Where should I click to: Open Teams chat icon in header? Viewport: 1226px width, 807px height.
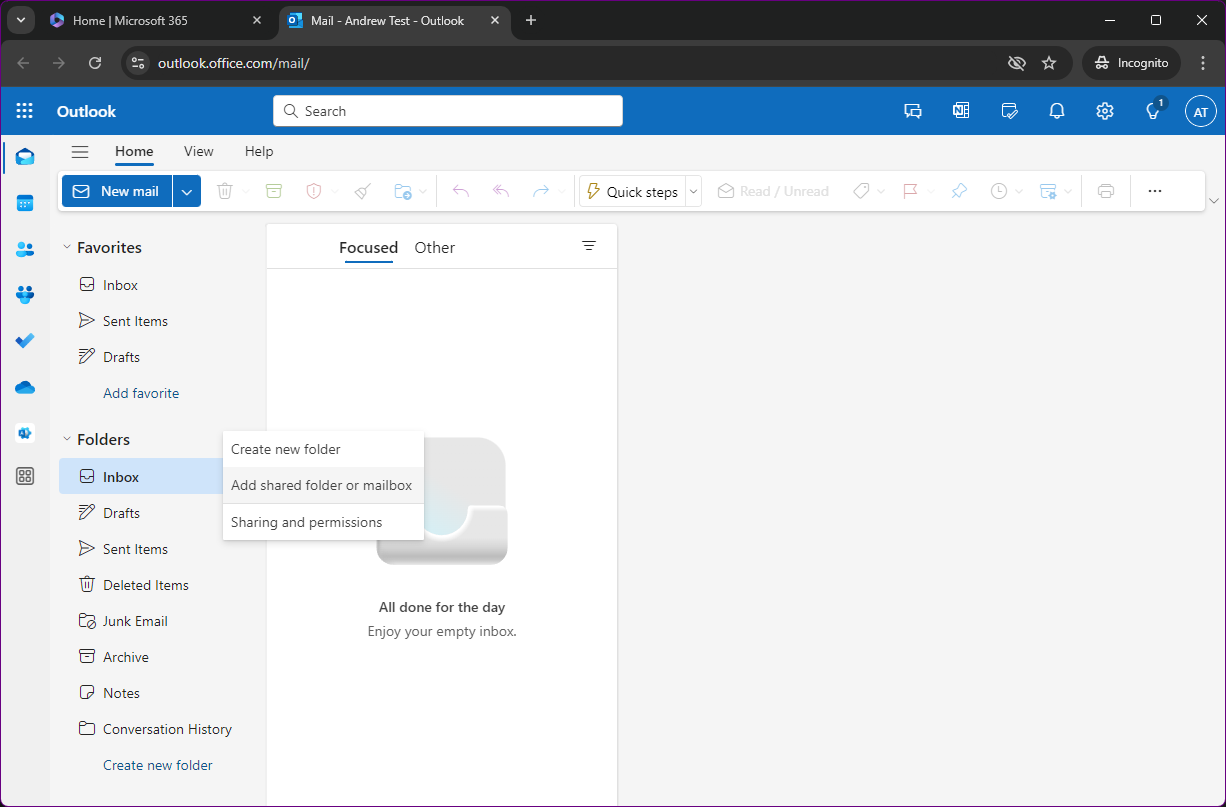(913, 111)
